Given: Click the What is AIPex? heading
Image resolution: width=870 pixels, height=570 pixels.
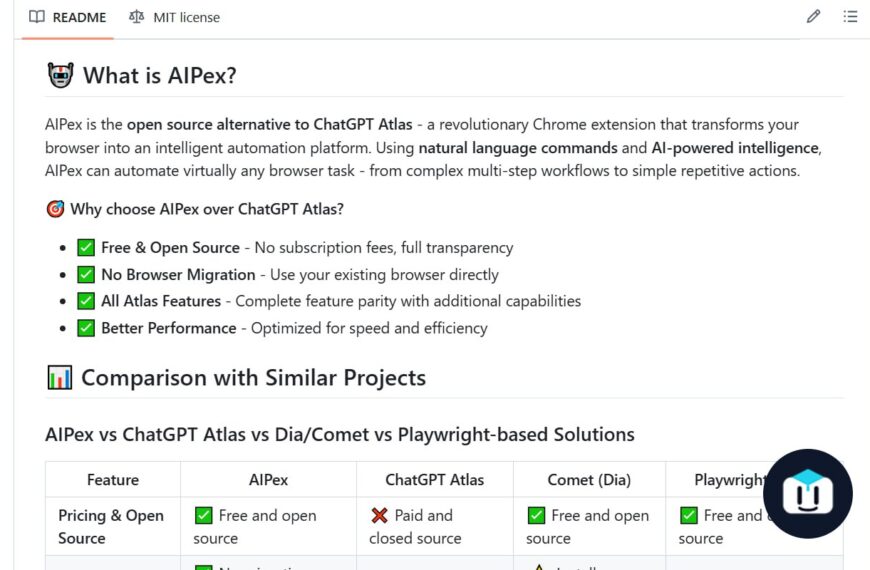Looking at the screenshot, I should click(159, 75).
